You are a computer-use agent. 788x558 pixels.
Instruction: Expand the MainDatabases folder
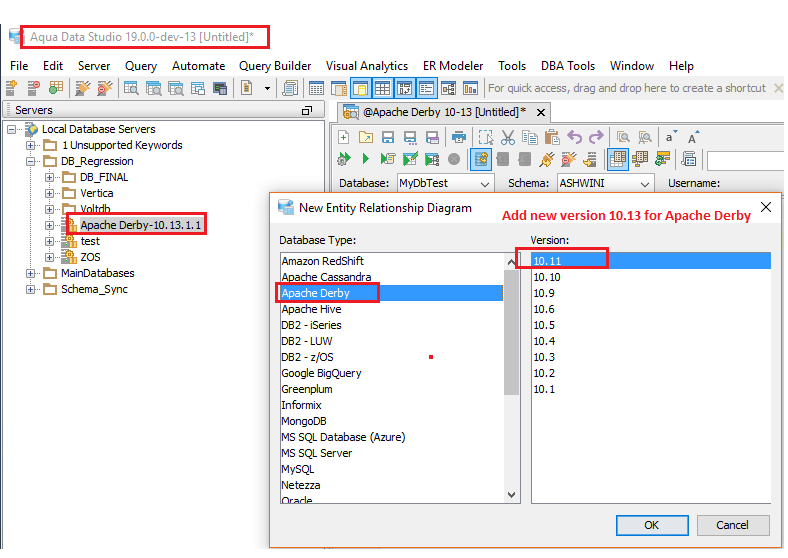(x=31, y=273)
